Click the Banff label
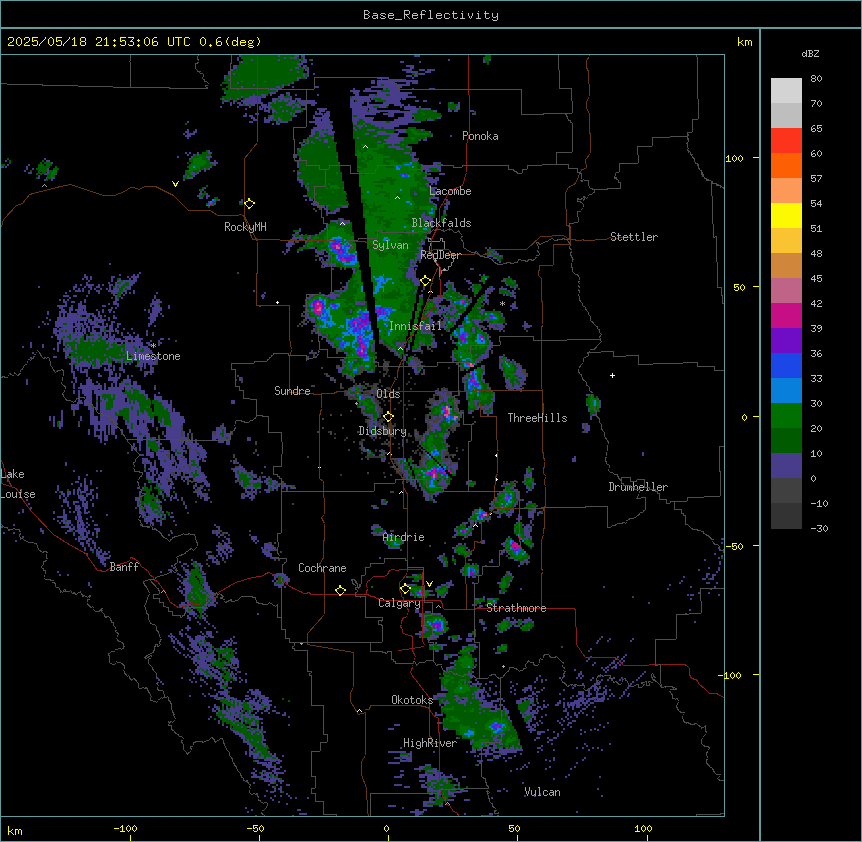The image size is (862, 842). [124, 567]
